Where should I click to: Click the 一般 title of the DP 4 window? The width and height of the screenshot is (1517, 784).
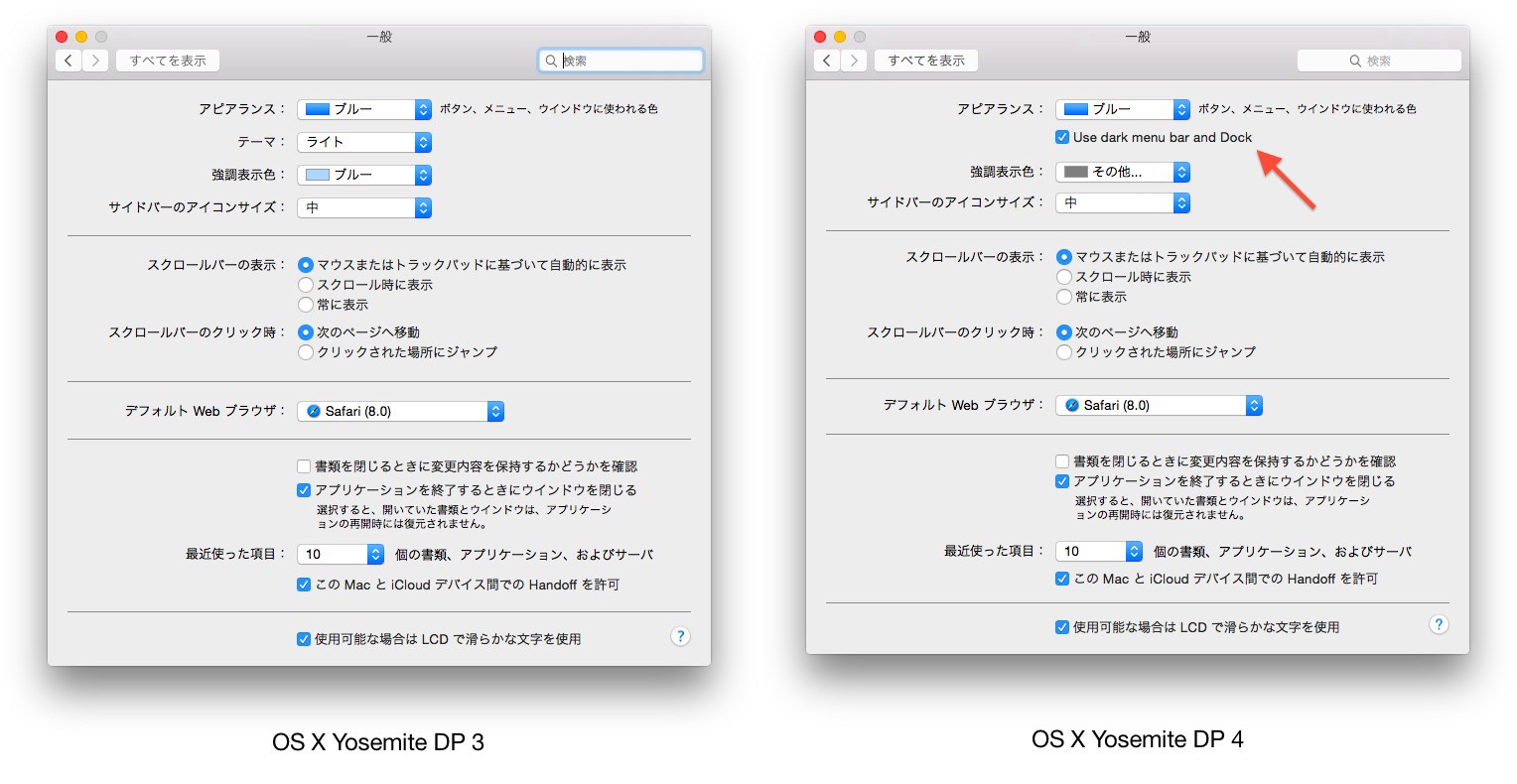(x=1138, y=37)
